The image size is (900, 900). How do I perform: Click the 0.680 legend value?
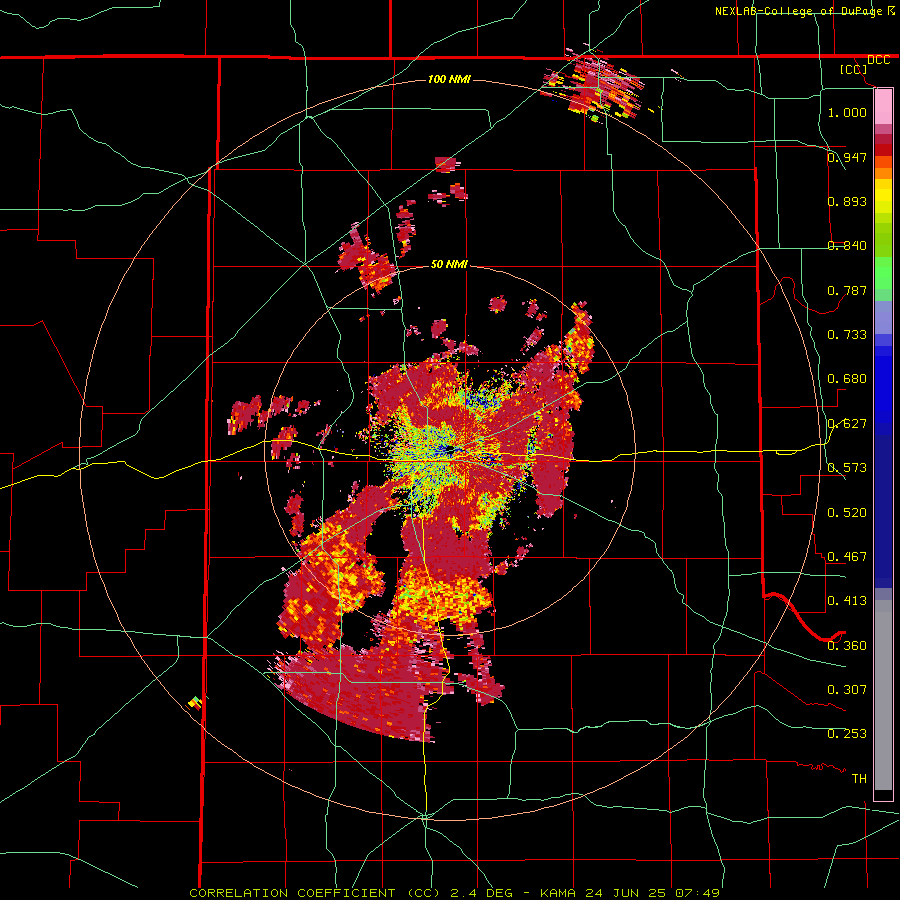pos(847,378)
